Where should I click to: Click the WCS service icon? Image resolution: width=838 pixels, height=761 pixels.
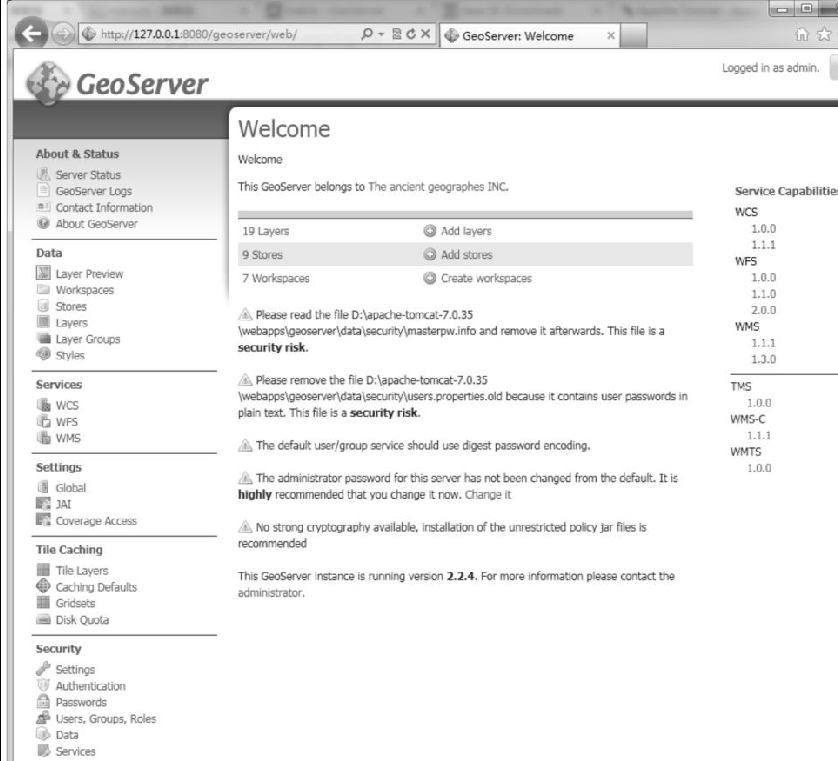(x=43, y=405)
